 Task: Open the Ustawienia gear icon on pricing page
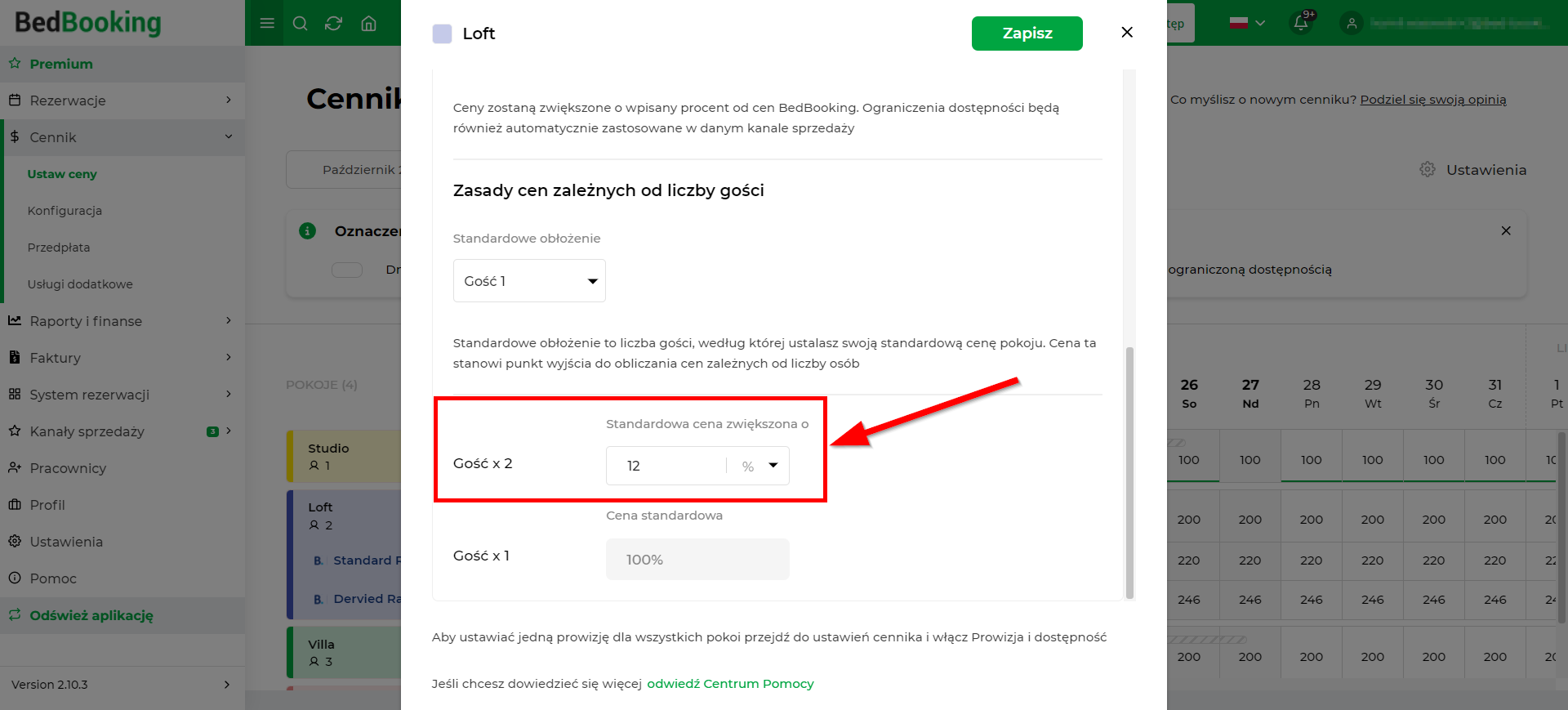coord(1428,169)
